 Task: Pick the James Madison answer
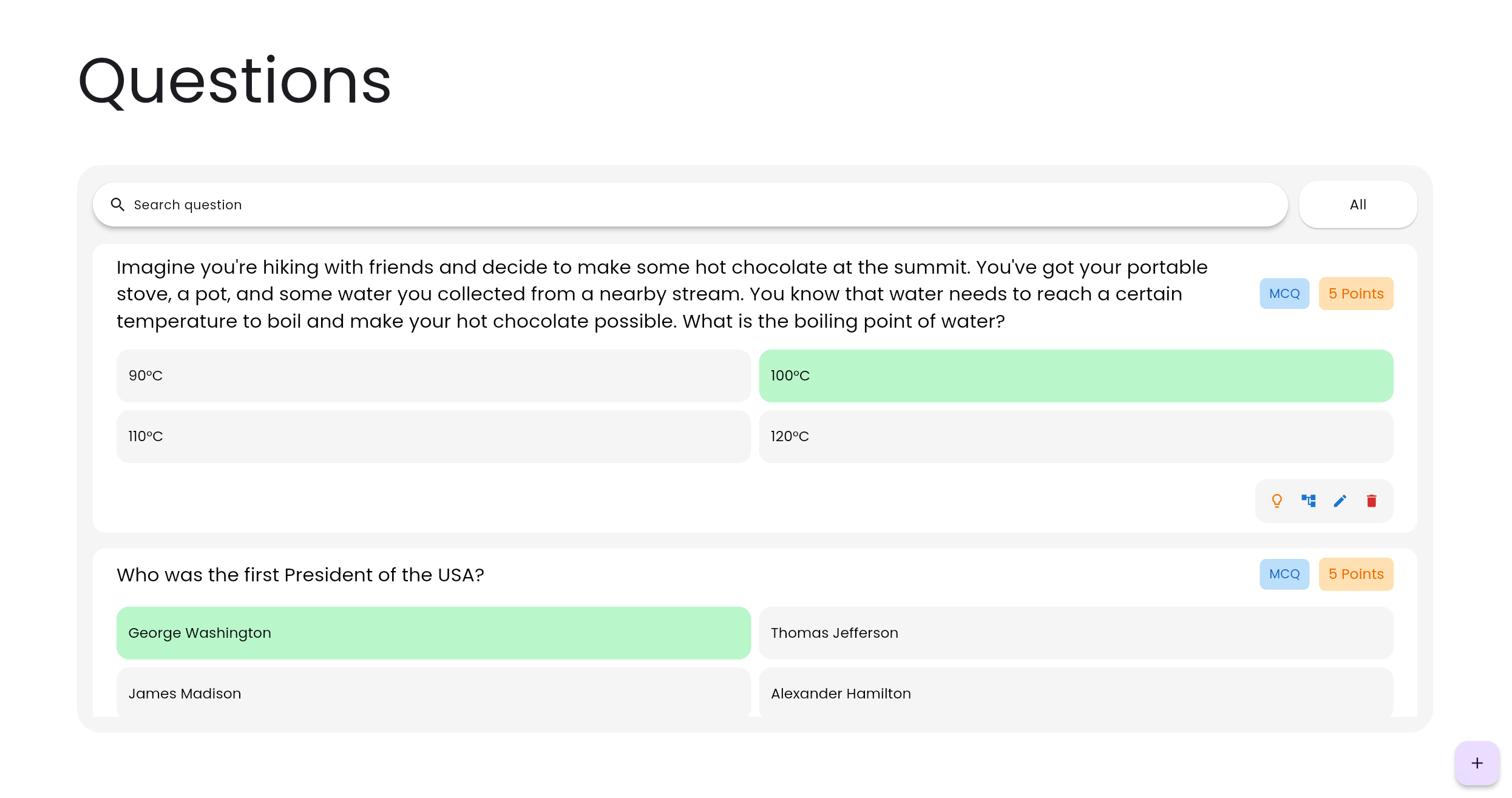(x=433, y=693)
